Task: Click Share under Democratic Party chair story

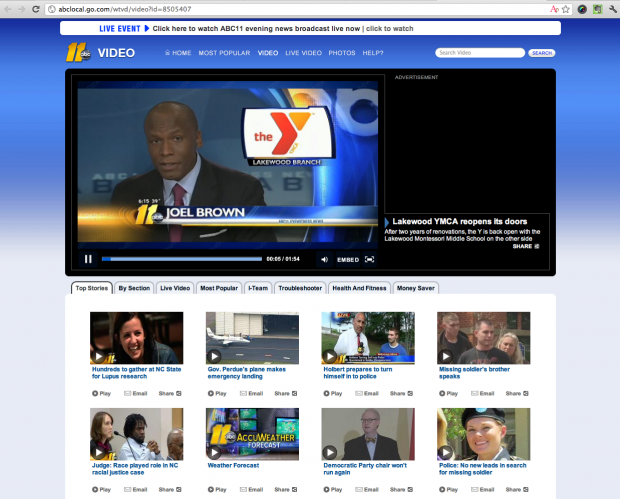Action: pyautogui.click(x=401, y=490)
